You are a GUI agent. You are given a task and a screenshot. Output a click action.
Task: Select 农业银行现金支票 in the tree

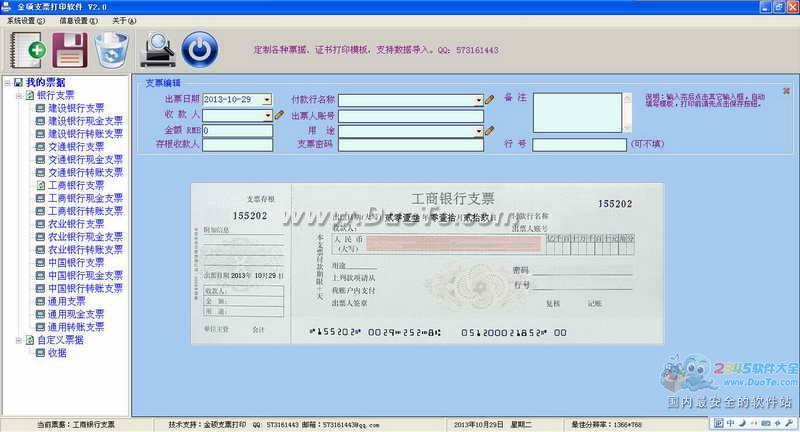[x=85, y=237]
